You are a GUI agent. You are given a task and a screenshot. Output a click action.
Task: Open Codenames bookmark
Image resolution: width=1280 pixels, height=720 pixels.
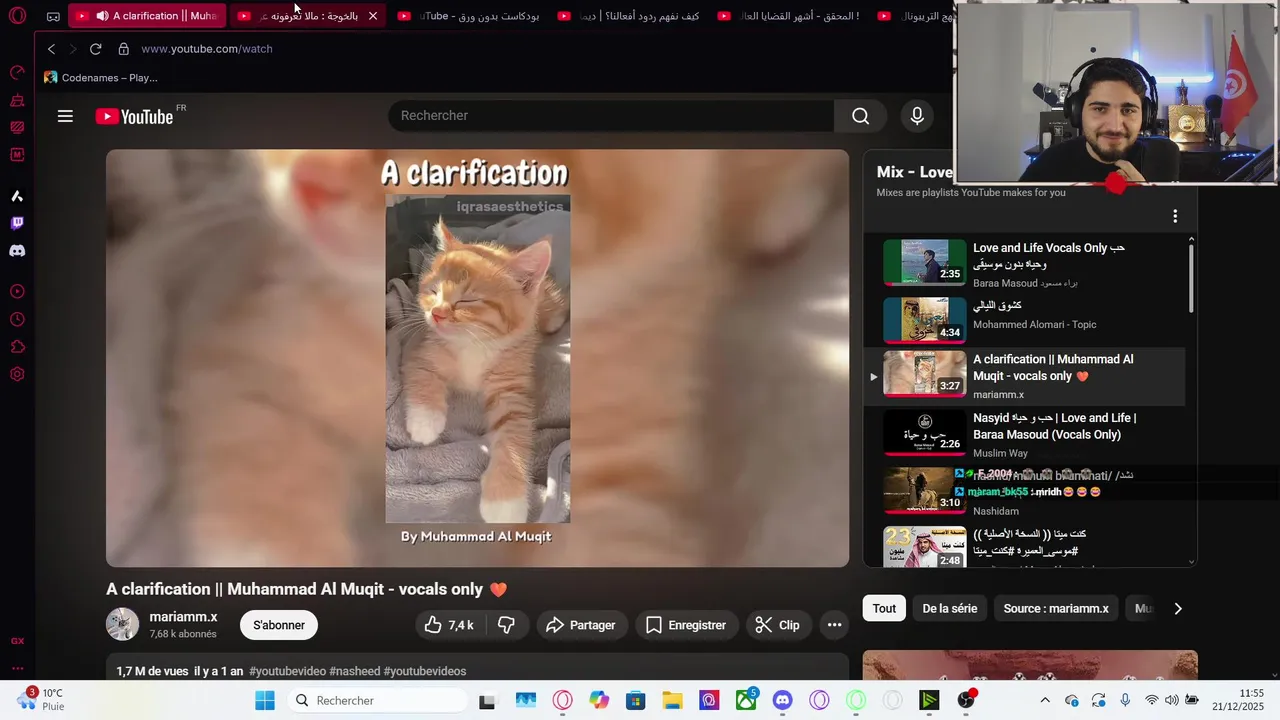(101, 77)
